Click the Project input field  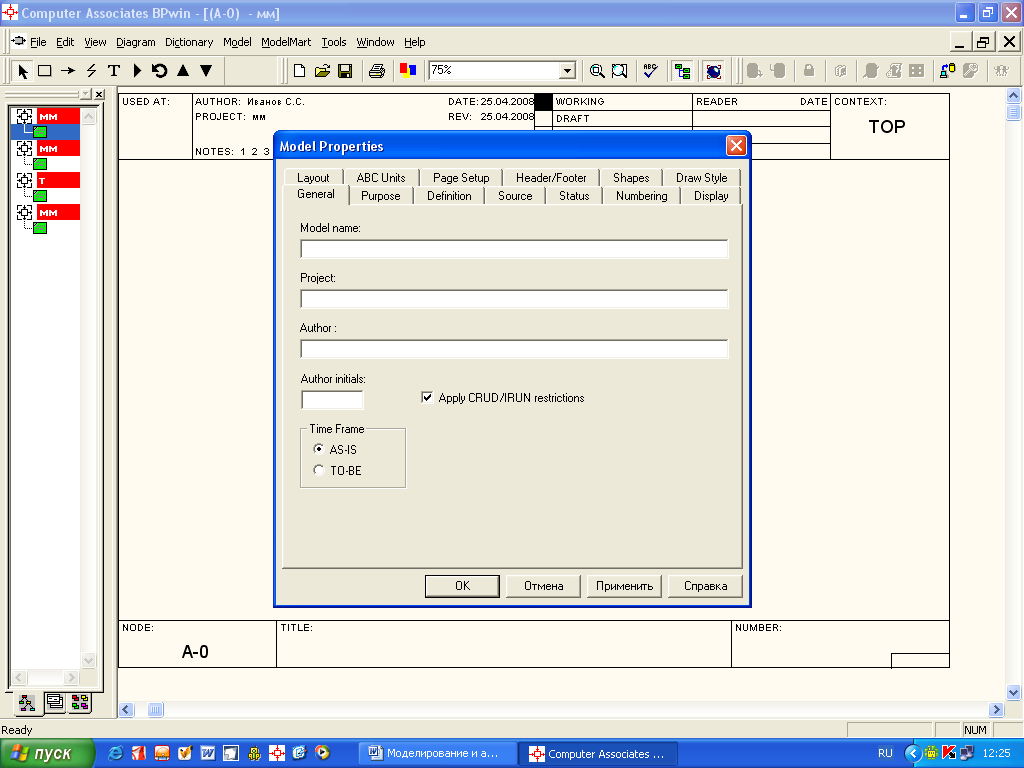tap(514, 299)
